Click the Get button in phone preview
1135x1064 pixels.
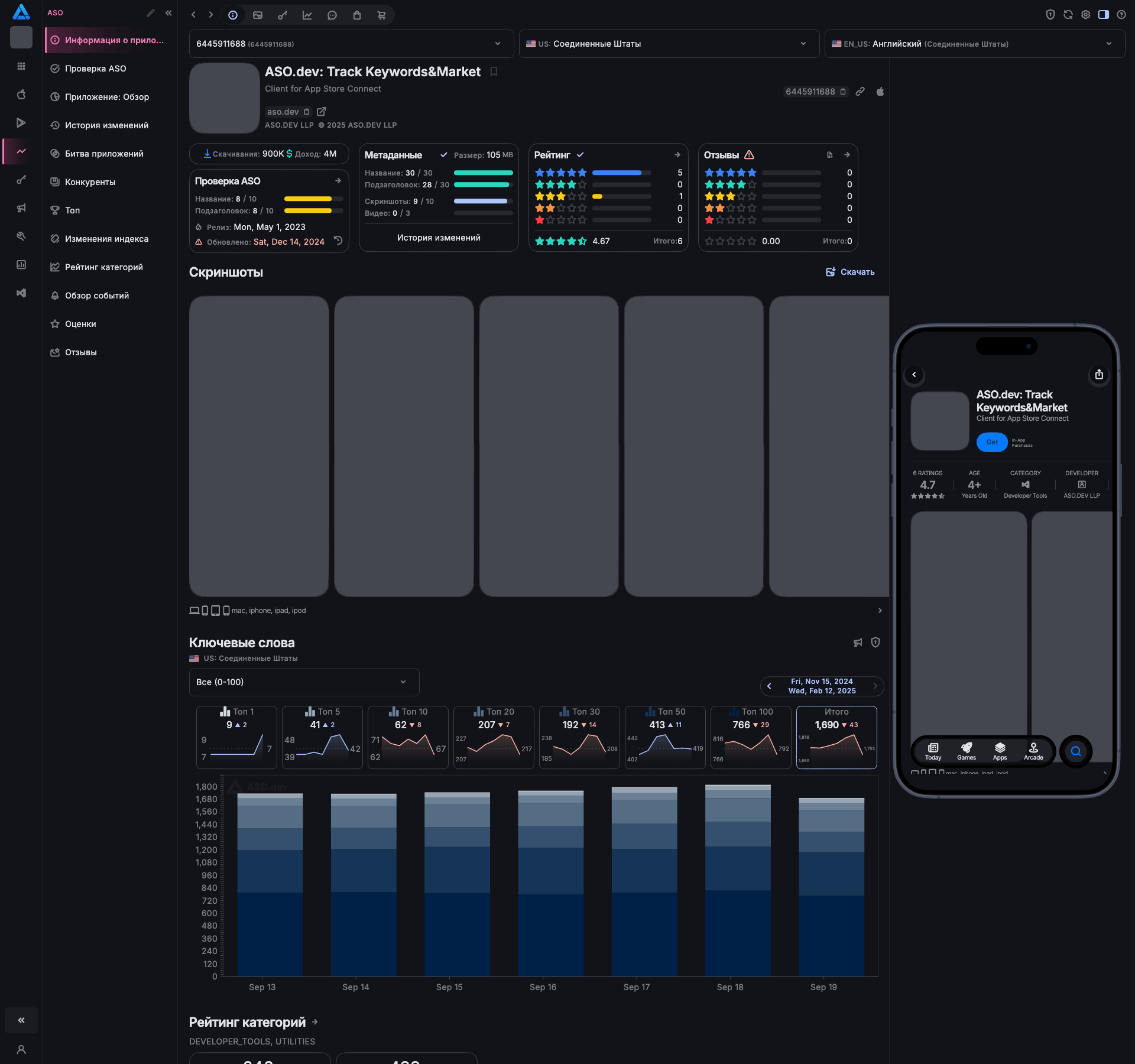coord(992,442)
